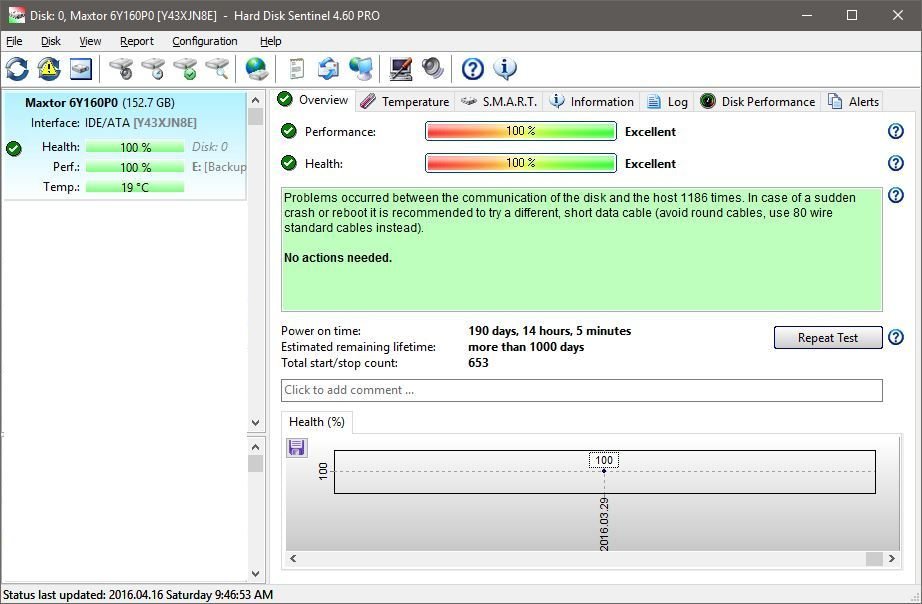
Task: Click the 190 days, 14 hours, 5 minutes value
Action: click(549, 331)
